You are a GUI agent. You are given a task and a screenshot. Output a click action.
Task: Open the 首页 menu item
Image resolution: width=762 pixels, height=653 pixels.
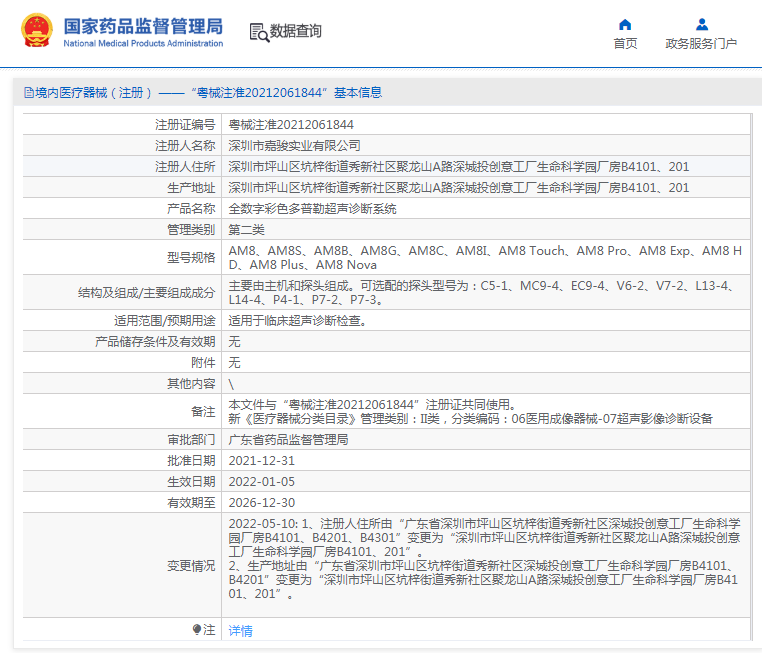pos(625,44)
